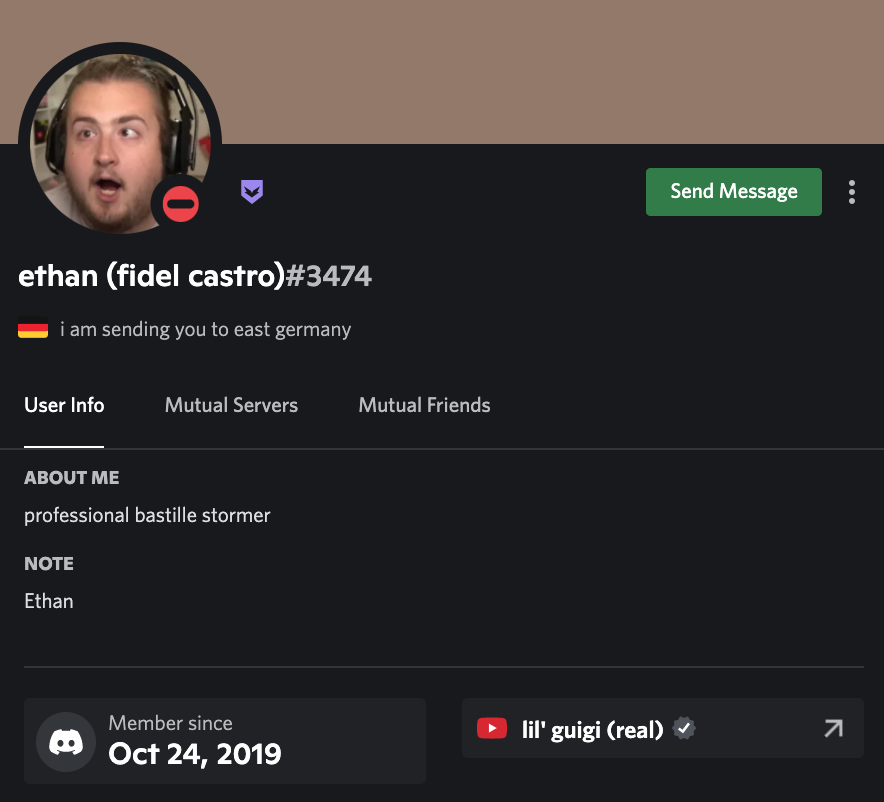Open the three-dot more options menu

click(x=851, y=192)
